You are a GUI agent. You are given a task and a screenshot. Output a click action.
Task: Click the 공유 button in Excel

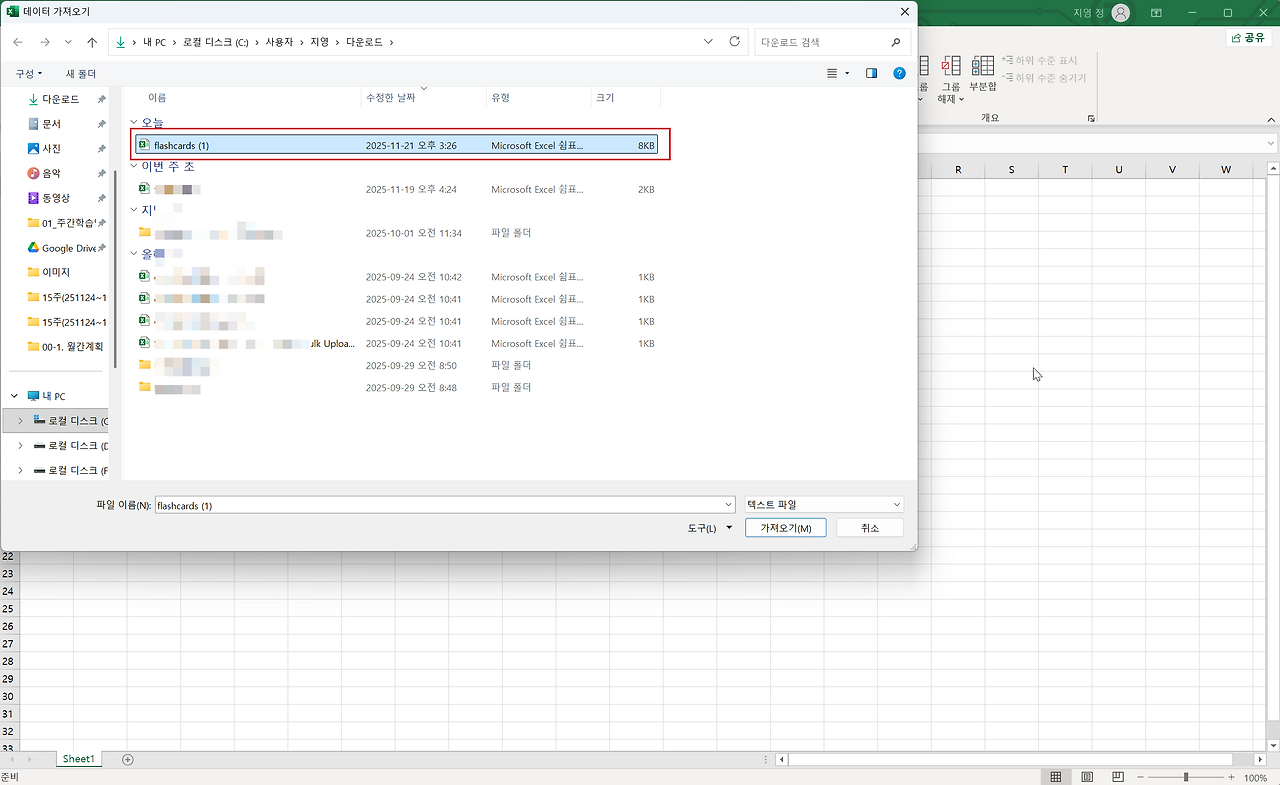click(1249, 37)
